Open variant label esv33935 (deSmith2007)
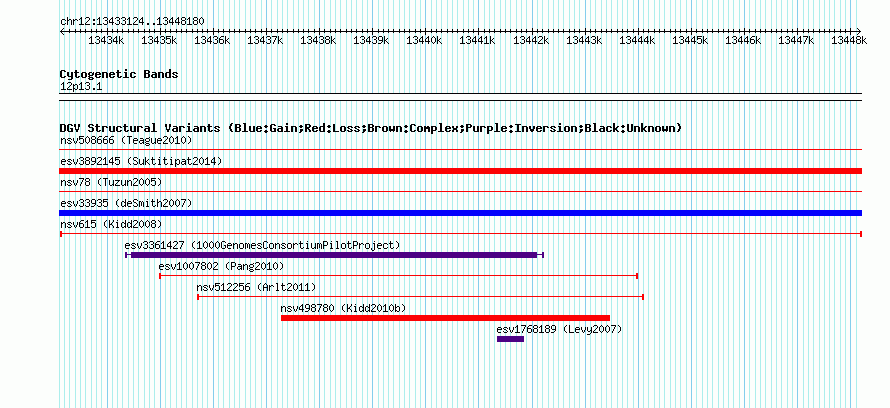This screenshot has height=408, width=890. click(126, 203)
